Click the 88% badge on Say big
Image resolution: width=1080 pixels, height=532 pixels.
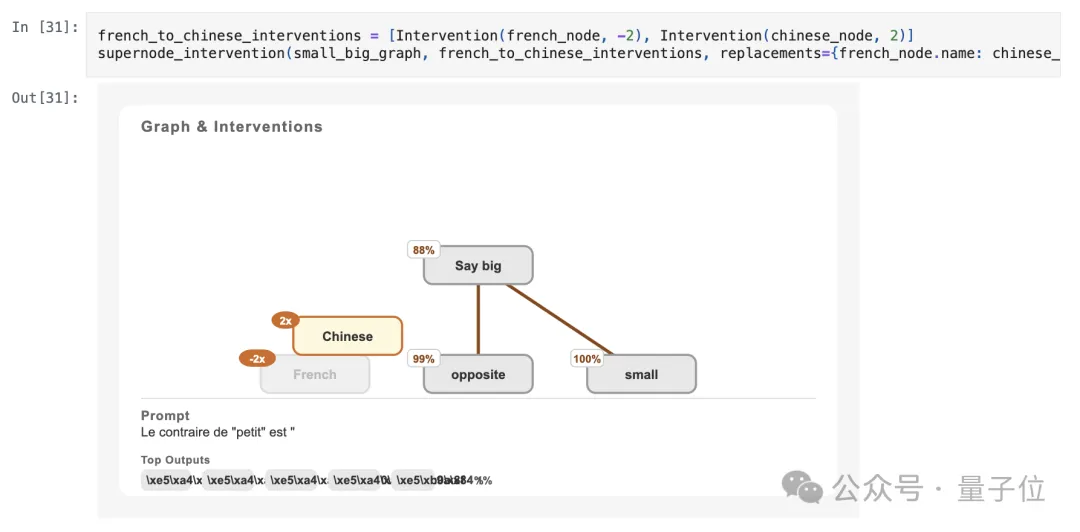[423, 250]
